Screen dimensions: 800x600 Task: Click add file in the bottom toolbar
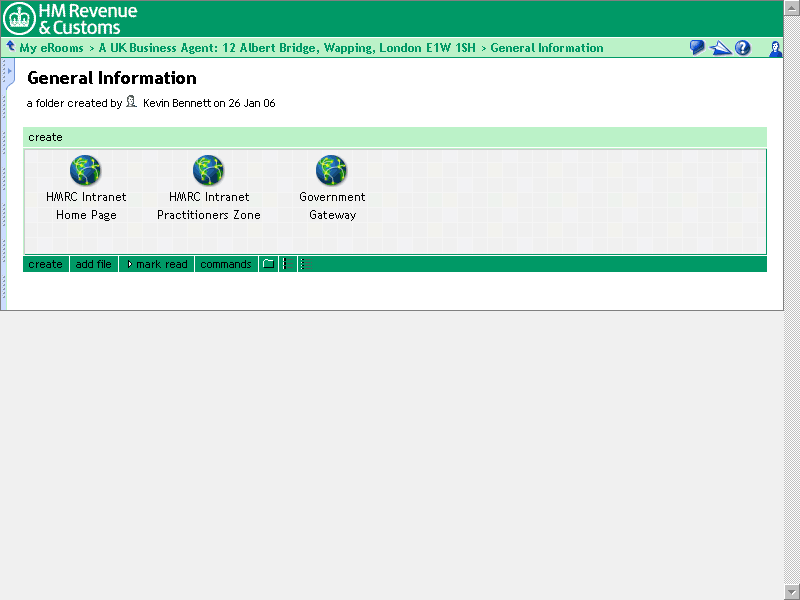tap(94, 264)
